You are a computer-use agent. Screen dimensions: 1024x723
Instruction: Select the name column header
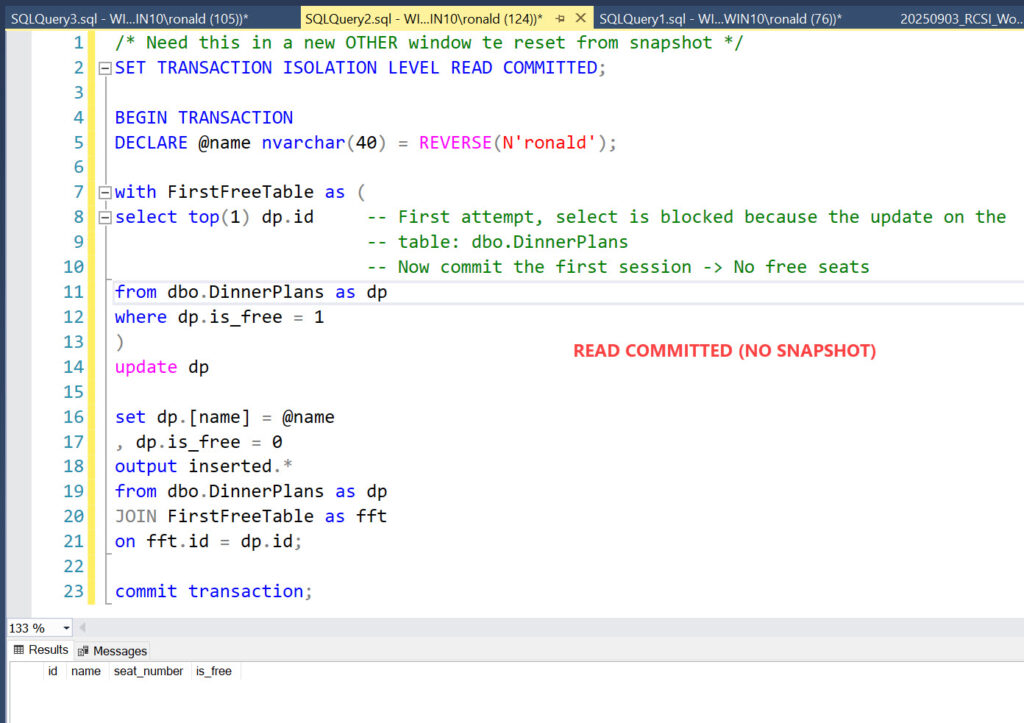[86, 671]
